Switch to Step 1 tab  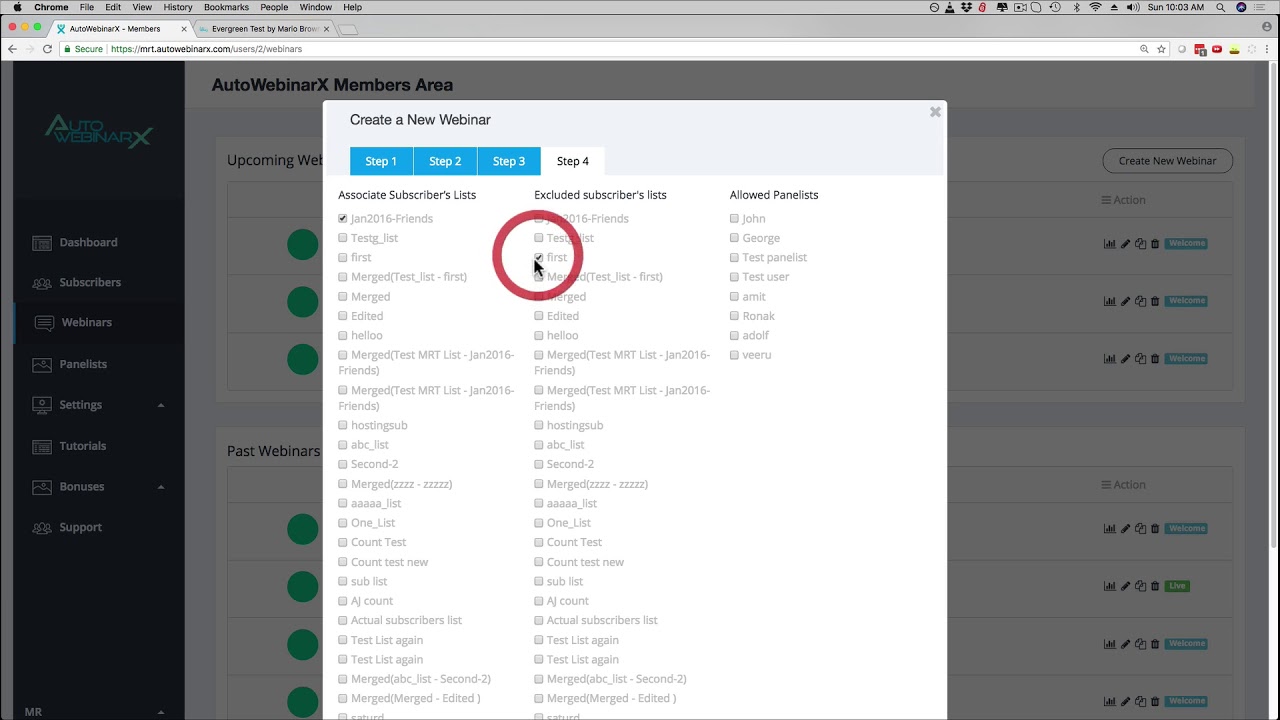[x=381, y=161]
